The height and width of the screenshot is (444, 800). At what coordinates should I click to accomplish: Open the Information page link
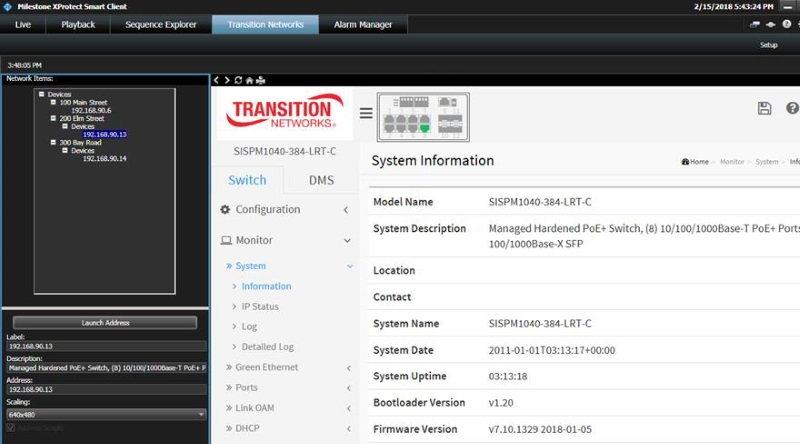pos(266,286)
